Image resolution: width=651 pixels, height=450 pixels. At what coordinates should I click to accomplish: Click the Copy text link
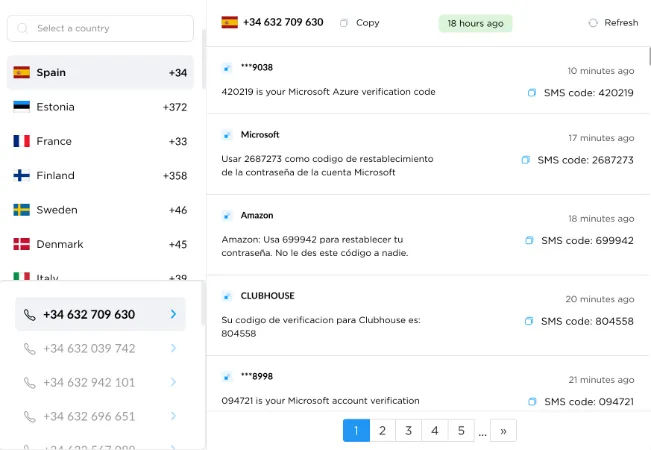coord(368,23)
